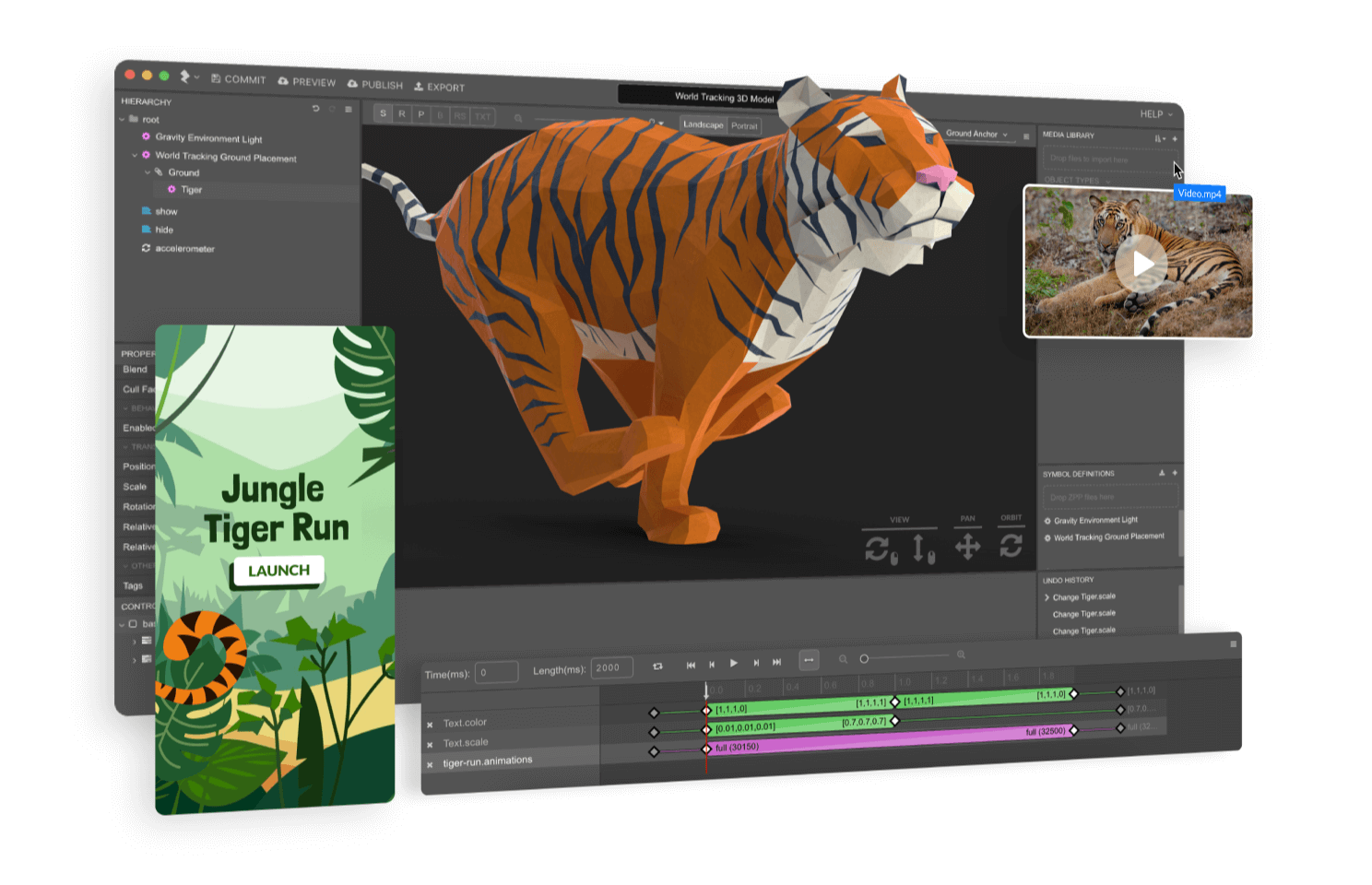Collapse the root node in Hierarchy
Viewport: 1372px width, 885px height.
coord(121,120)
